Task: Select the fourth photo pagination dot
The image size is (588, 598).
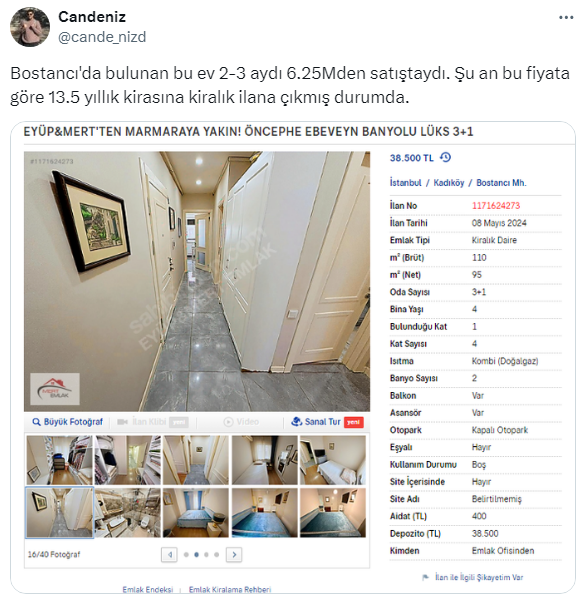Action: point(217,555)
